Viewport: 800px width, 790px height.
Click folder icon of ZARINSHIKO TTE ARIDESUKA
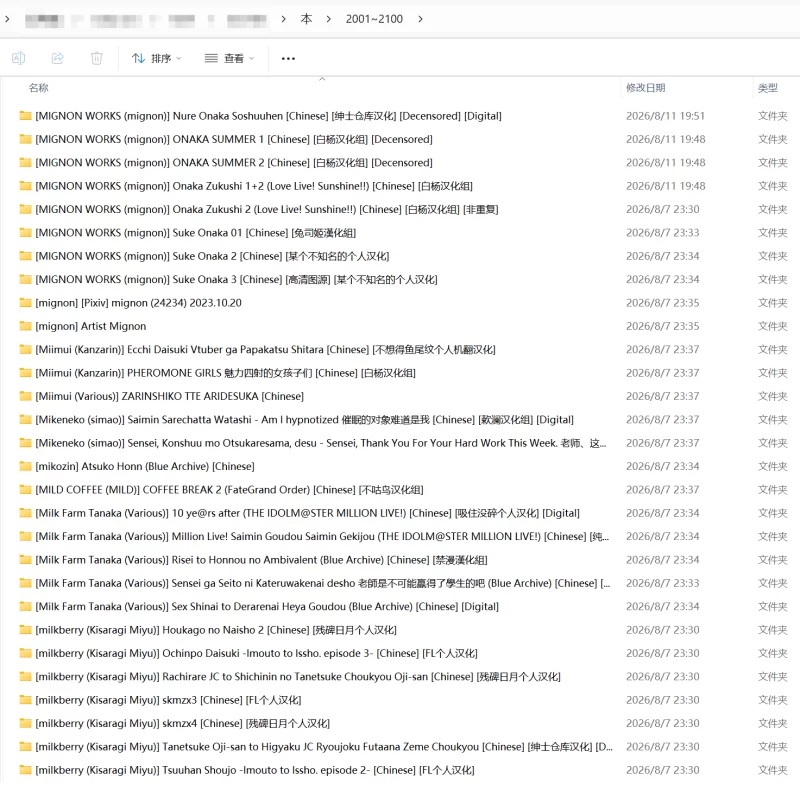click(x=26, y=396)
